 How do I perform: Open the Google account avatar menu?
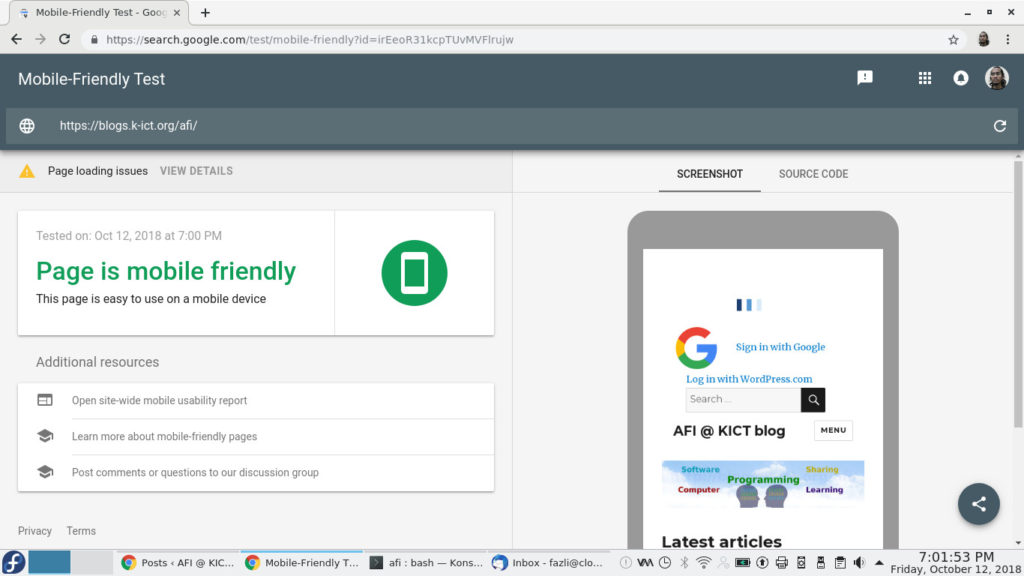pyautogui.click(x=997, y=78)
